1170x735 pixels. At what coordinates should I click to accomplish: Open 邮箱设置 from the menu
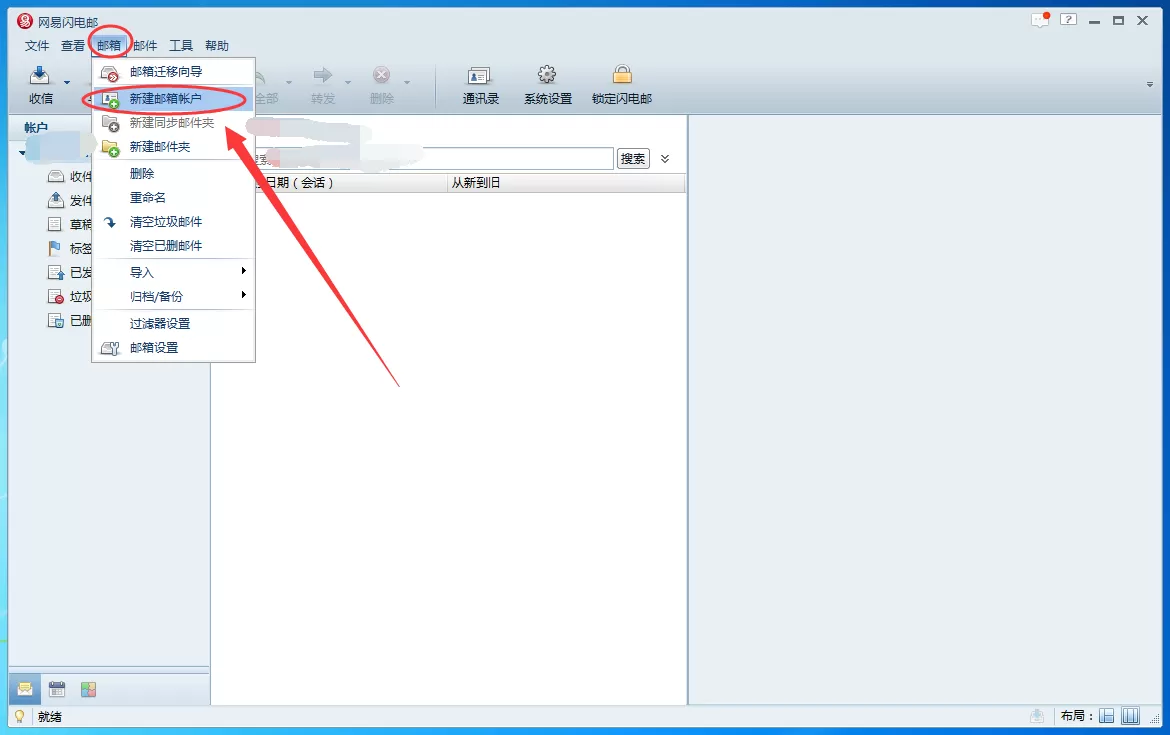point(173,348)
